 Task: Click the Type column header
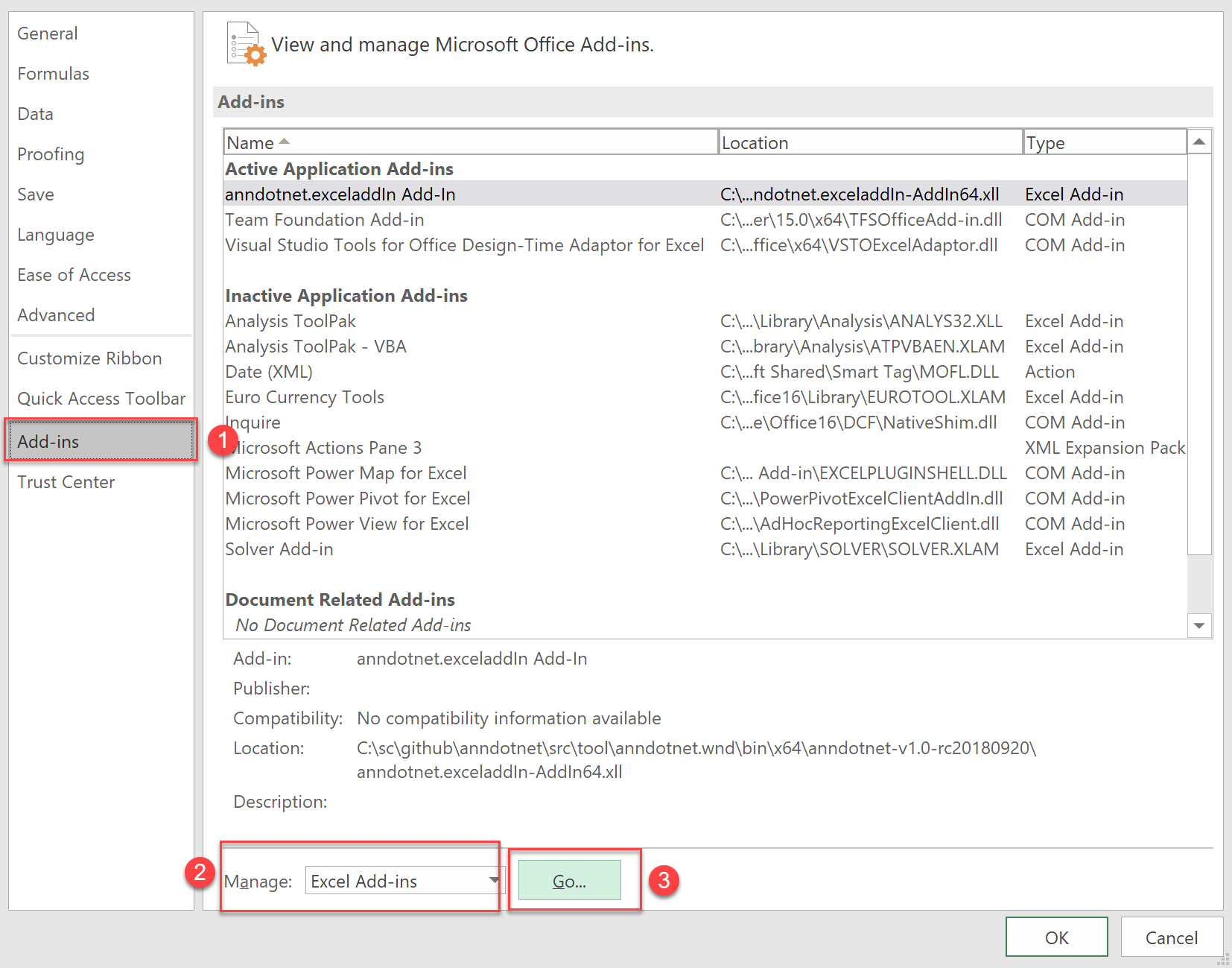point(1105,142)
